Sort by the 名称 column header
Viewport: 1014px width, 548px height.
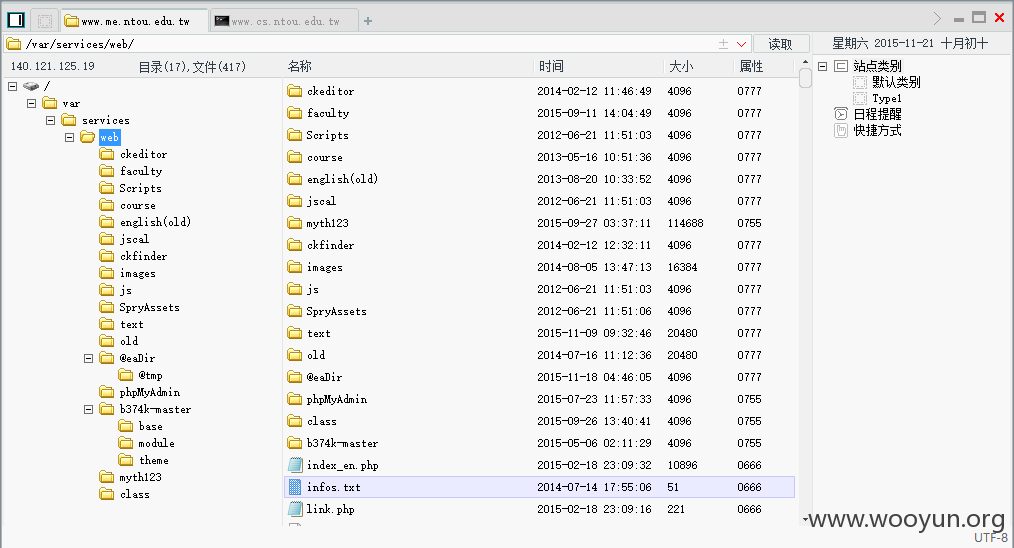pyautogui.click(x=299, y=67)
